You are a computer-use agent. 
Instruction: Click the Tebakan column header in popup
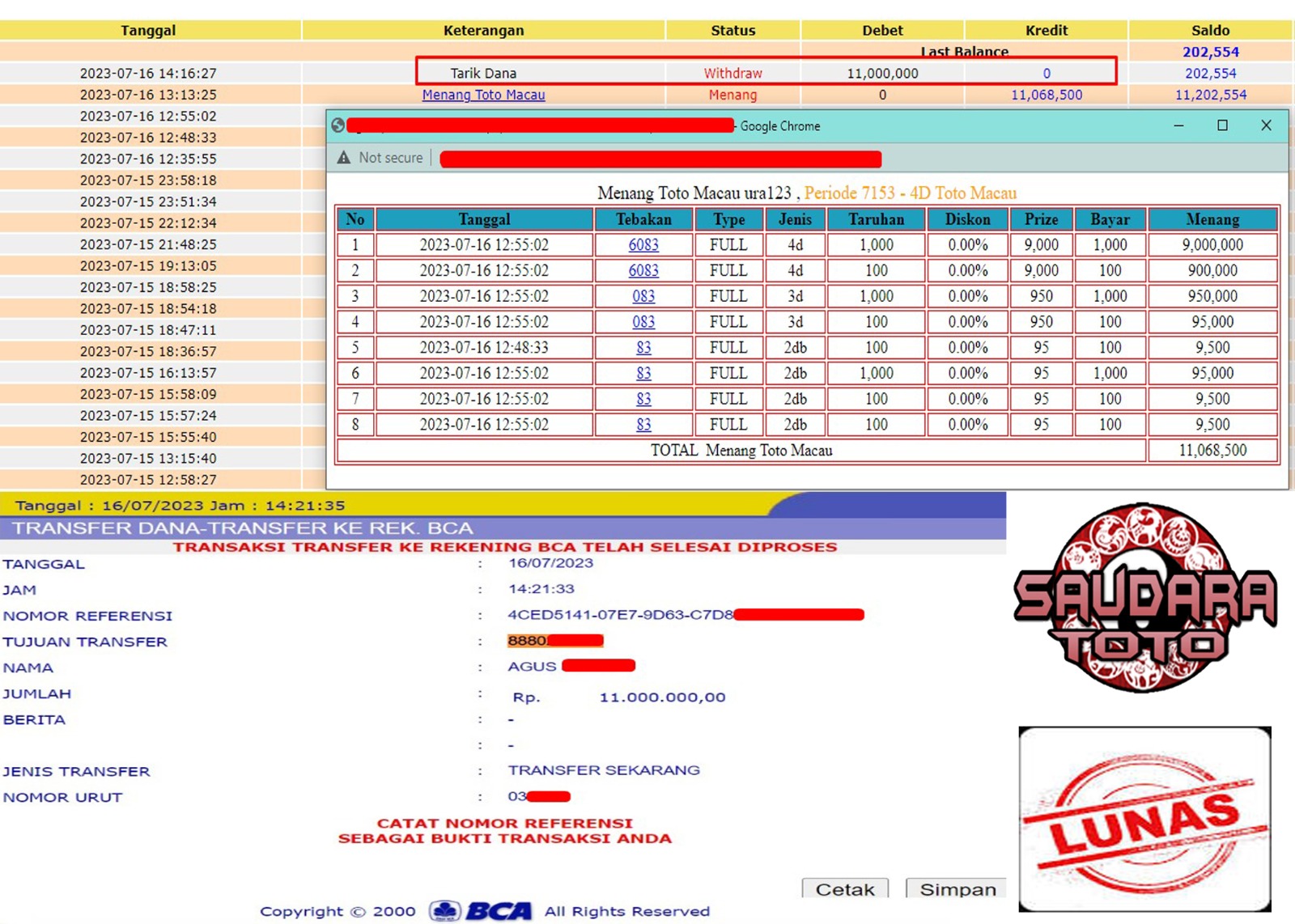643,219
